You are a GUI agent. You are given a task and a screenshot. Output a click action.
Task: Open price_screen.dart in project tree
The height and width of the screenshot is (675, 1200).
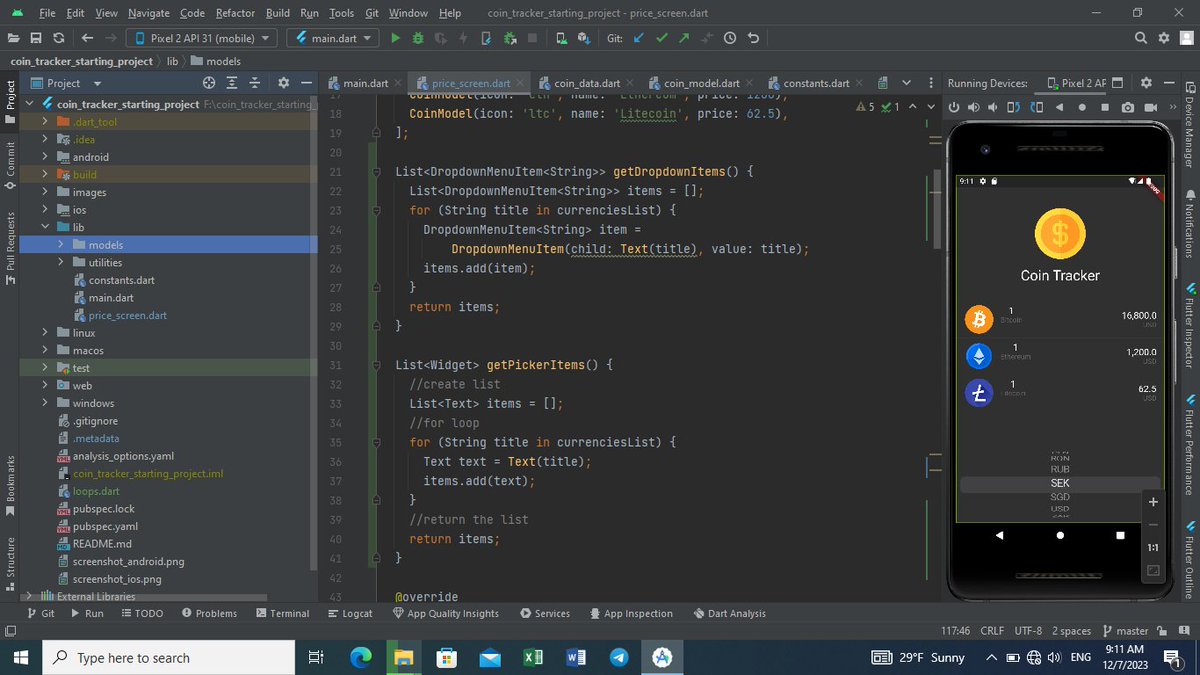tap(128, 315)
